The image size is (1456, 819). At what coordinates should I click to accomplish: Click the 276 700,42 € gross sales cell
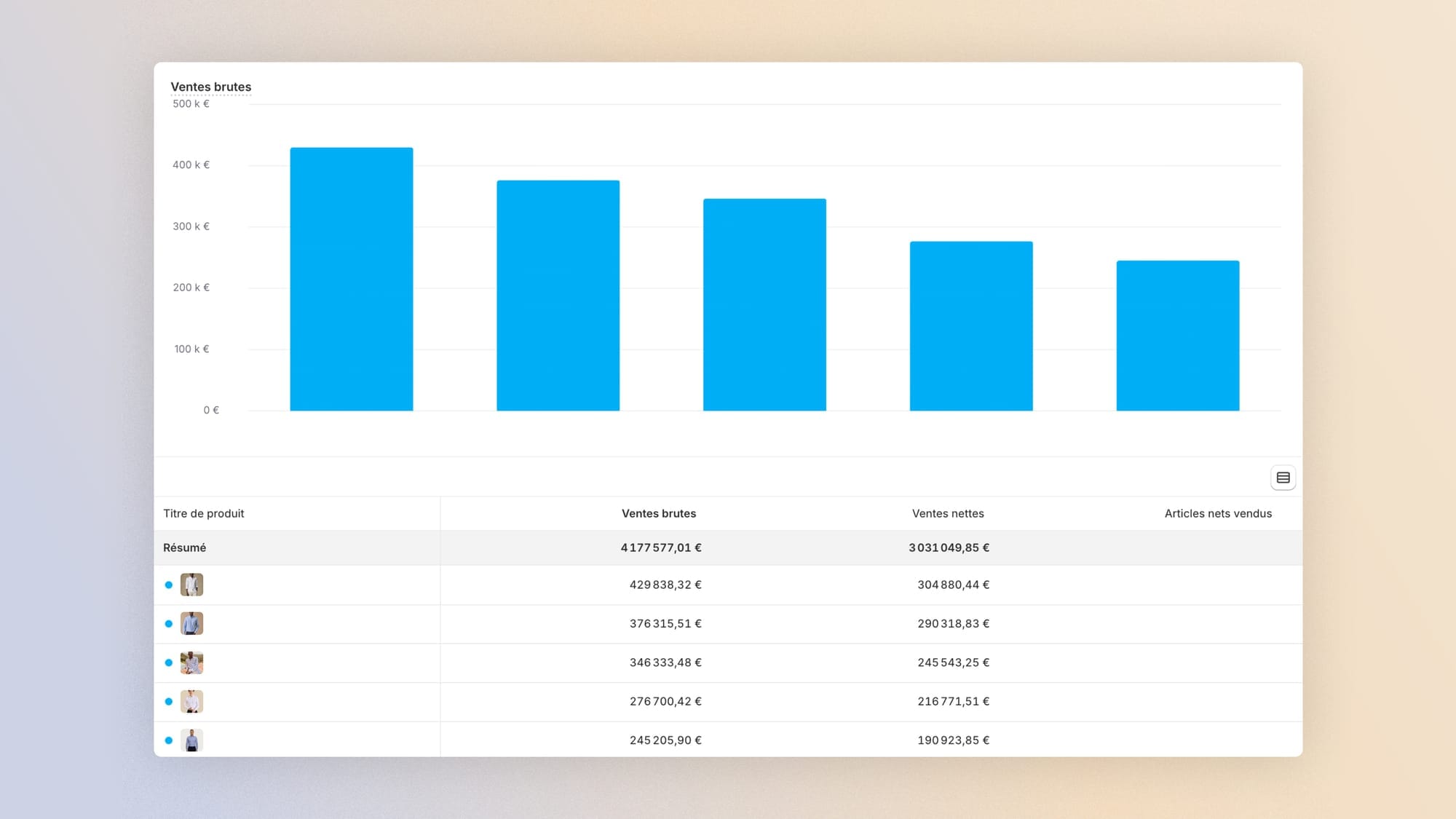(665, 702)
